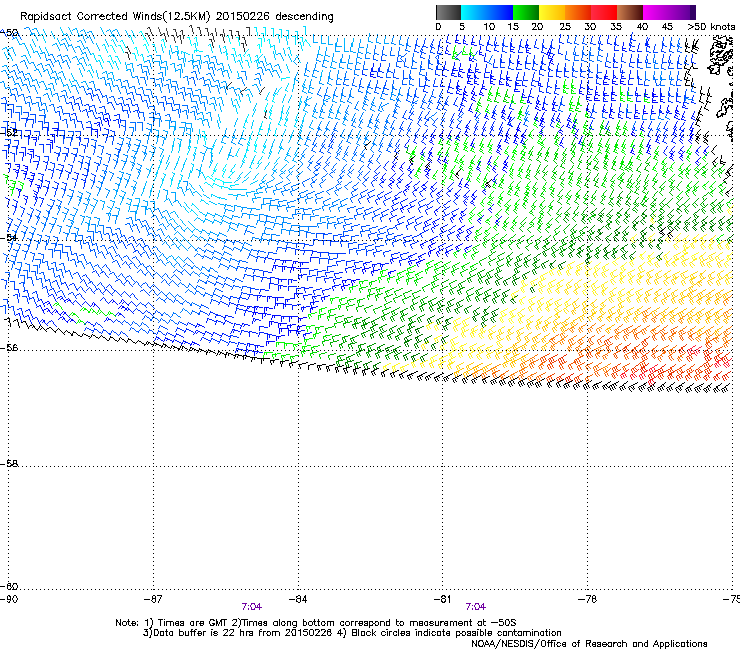Click the brown 35–40 knots color segment

[x=630, y=12]
